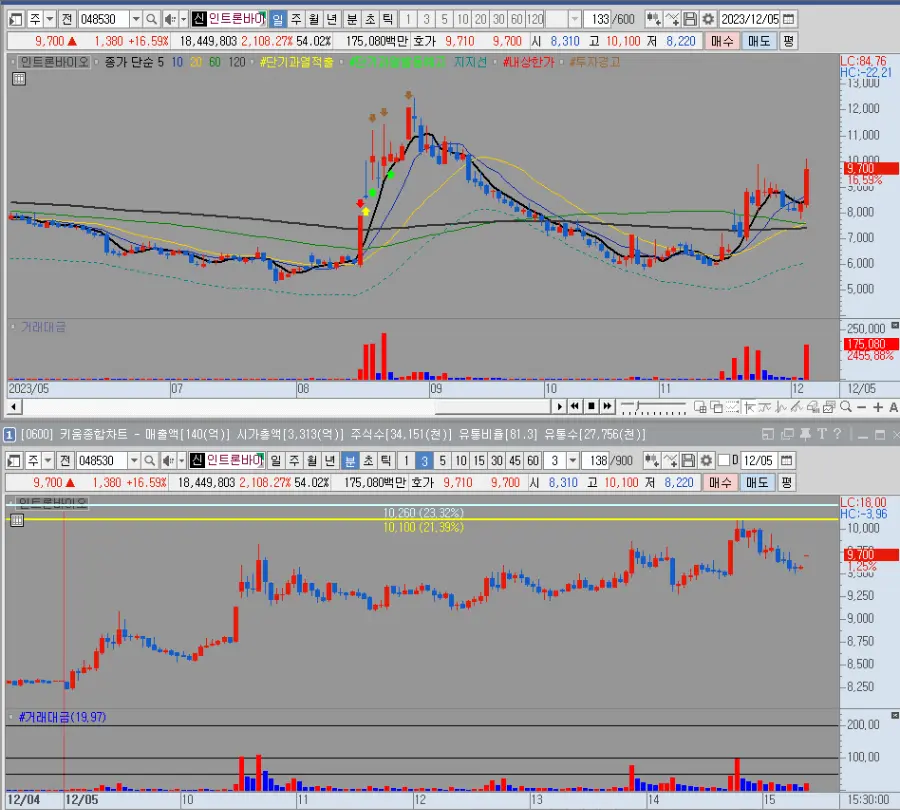The height and width of the screenshot is (810, 900).
Task: Select the 10-minute interval in the lower toolbar
Action: (x=461, y=460)
